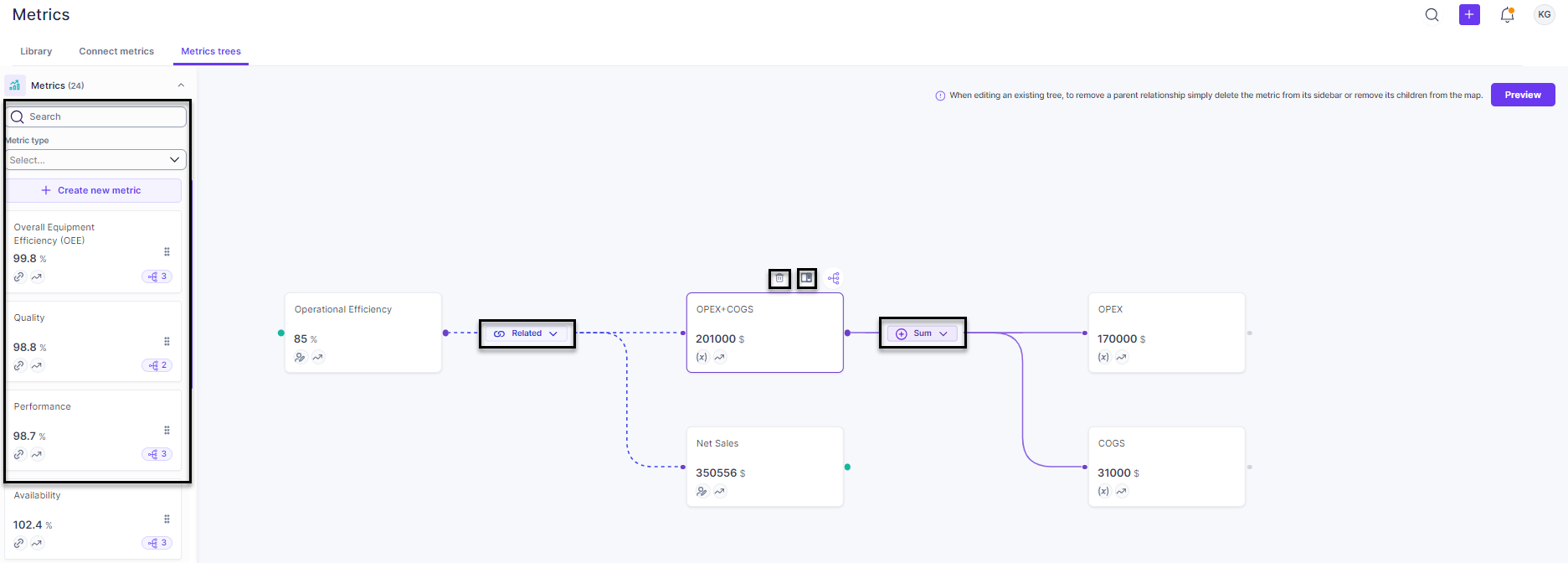The width and height of the screenshot is (1568, 563).
Task: Click the metrics Search field
Action: pyautogui.click(x=96, y=116)
